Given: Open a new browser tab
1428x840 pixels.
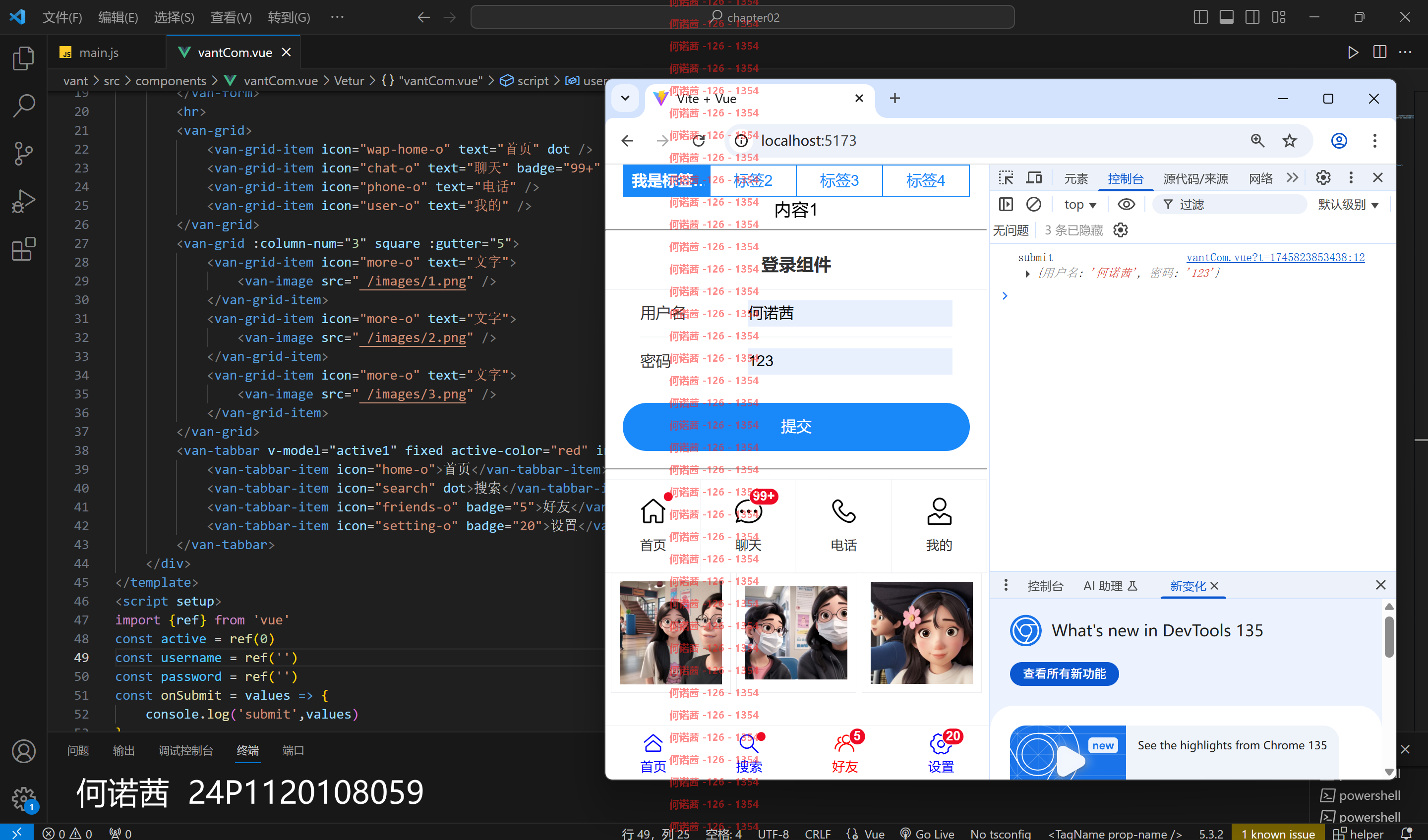Looking at the screenshot, I should 895,98.
